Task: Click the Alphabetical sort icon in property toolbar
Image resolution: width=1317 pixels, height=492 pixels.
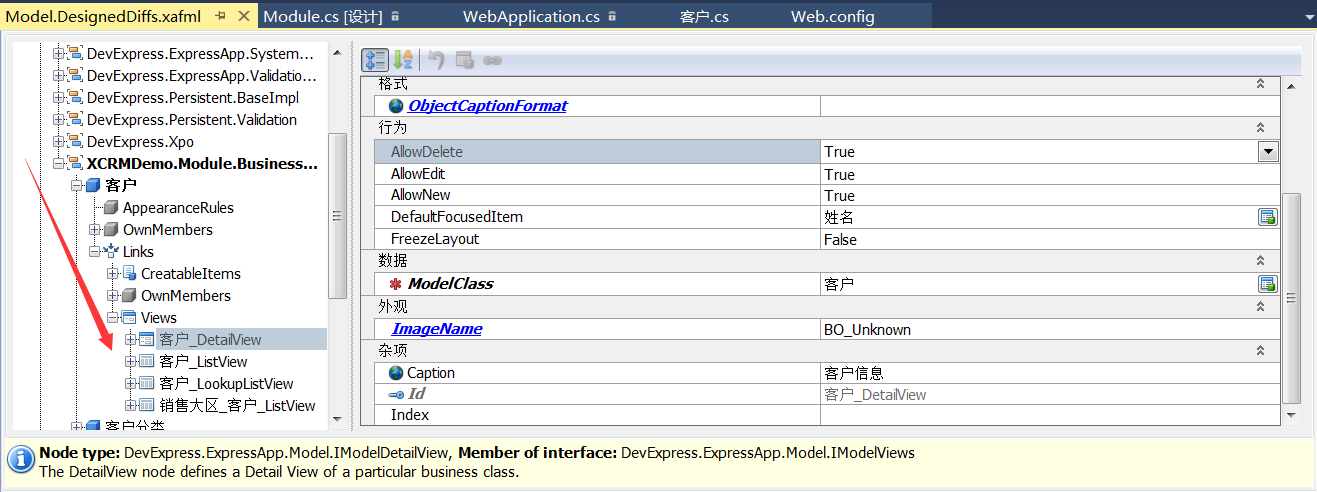Action: click(402, 60)
